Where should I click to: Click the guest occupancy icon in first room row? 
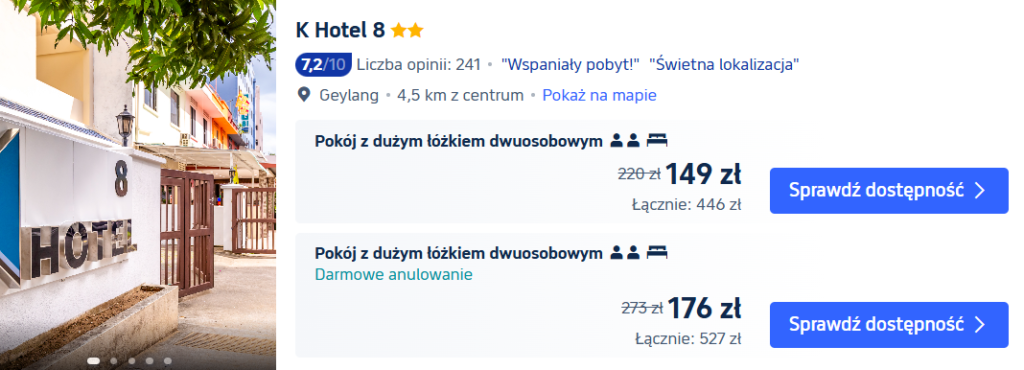coord(625,140)
